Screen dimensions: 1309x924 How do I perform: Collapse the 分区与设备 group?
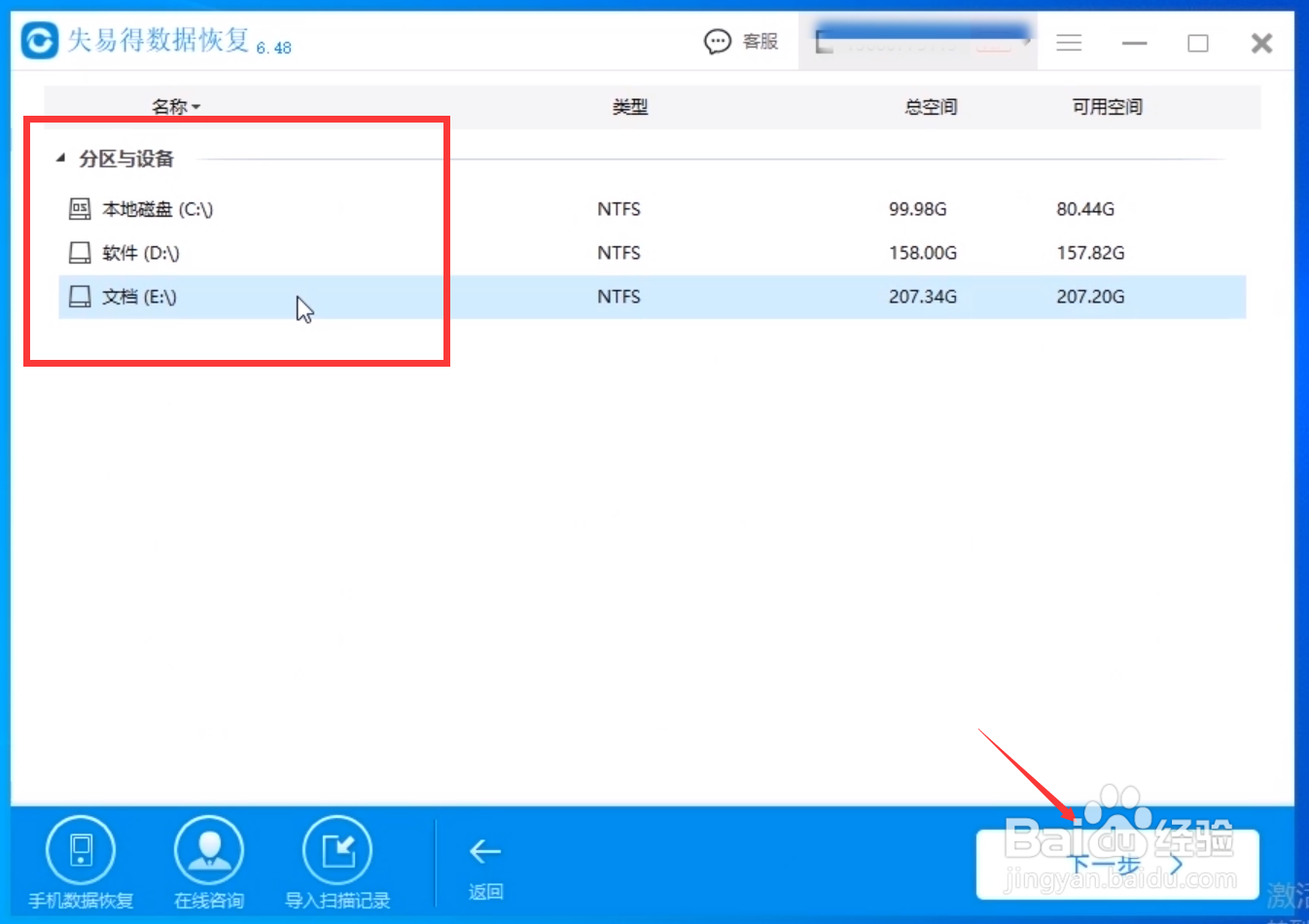click(x=60, y=158)
